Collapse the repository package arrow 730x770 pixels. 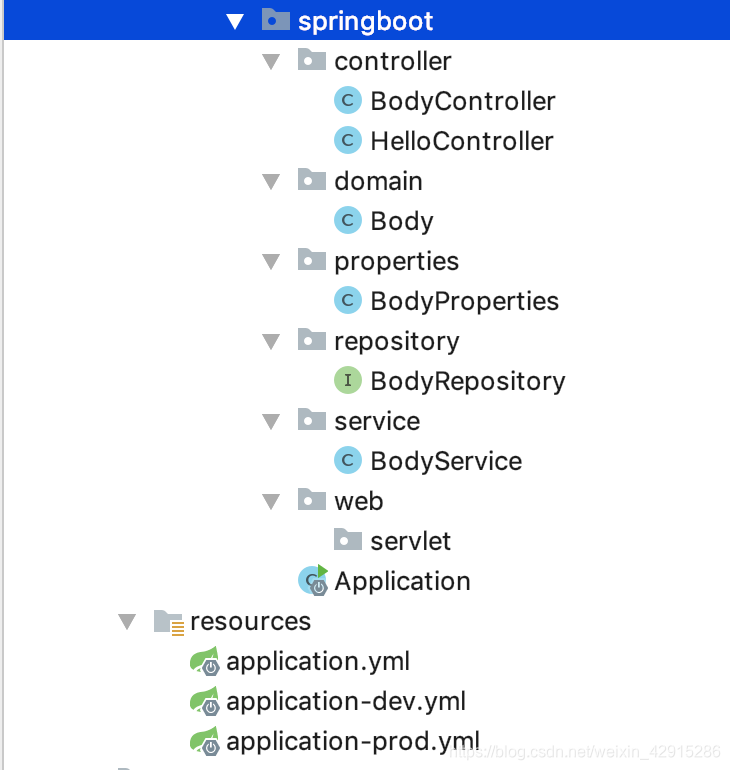(271, 342)
